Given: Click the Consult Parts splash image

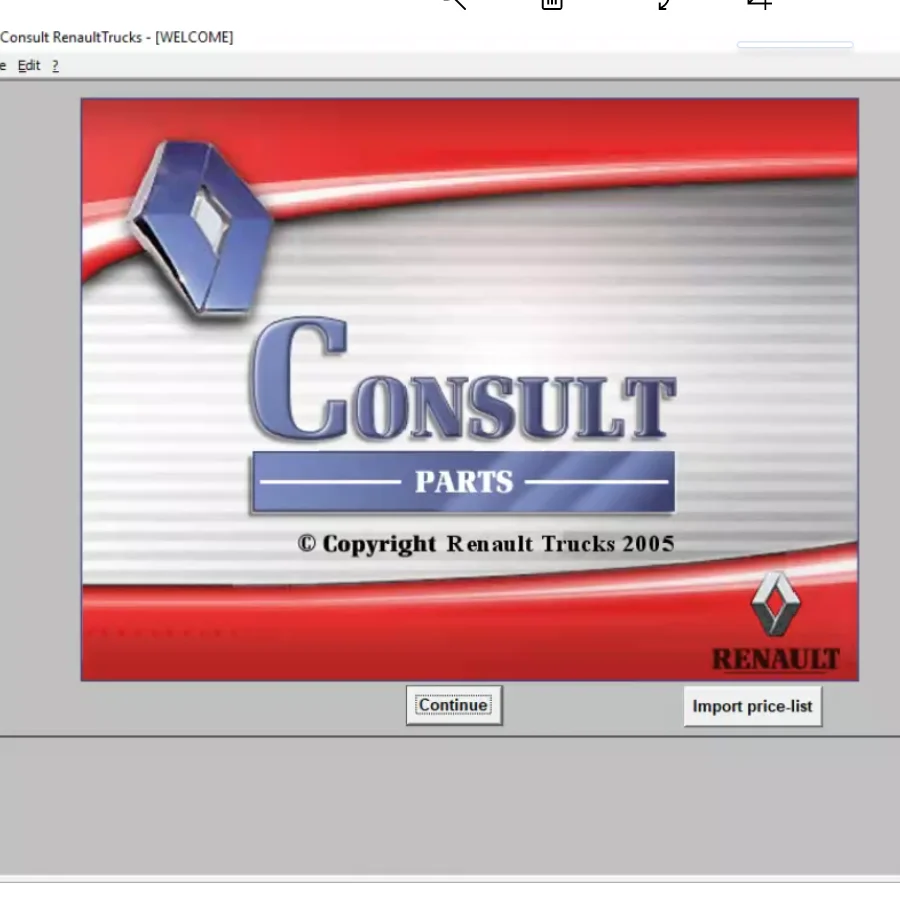Looking at the screenshot, I should coord(470,390).
